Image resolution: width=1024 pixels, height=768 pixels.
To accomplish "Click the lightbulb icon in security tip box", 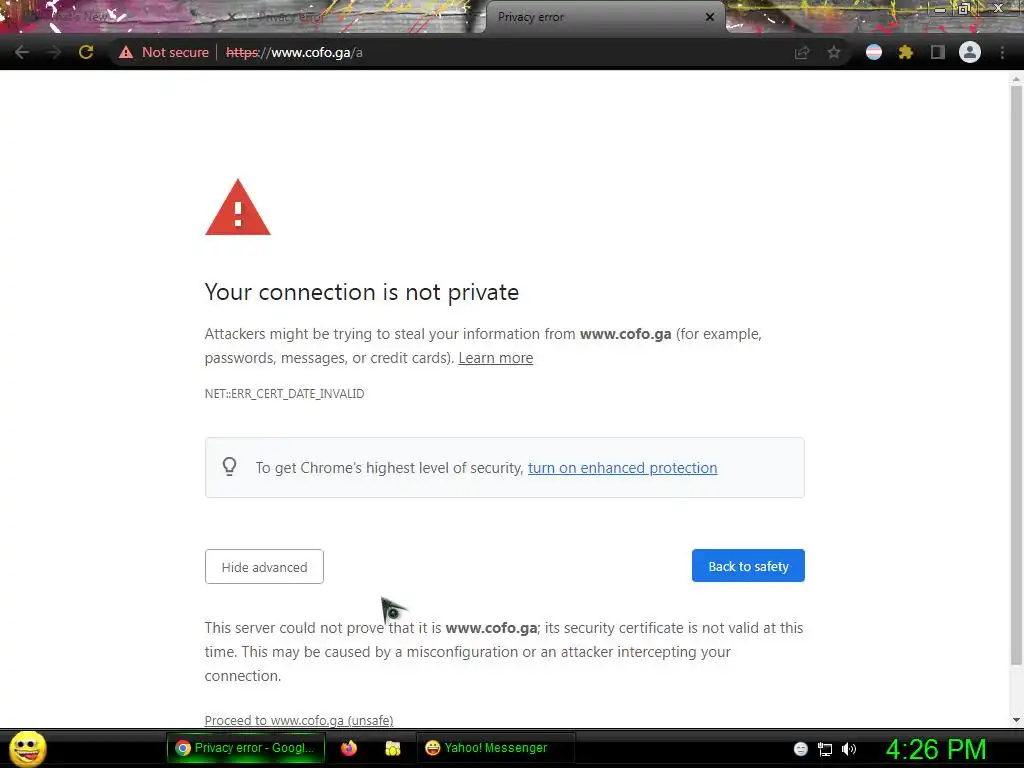I will (229, 467).
